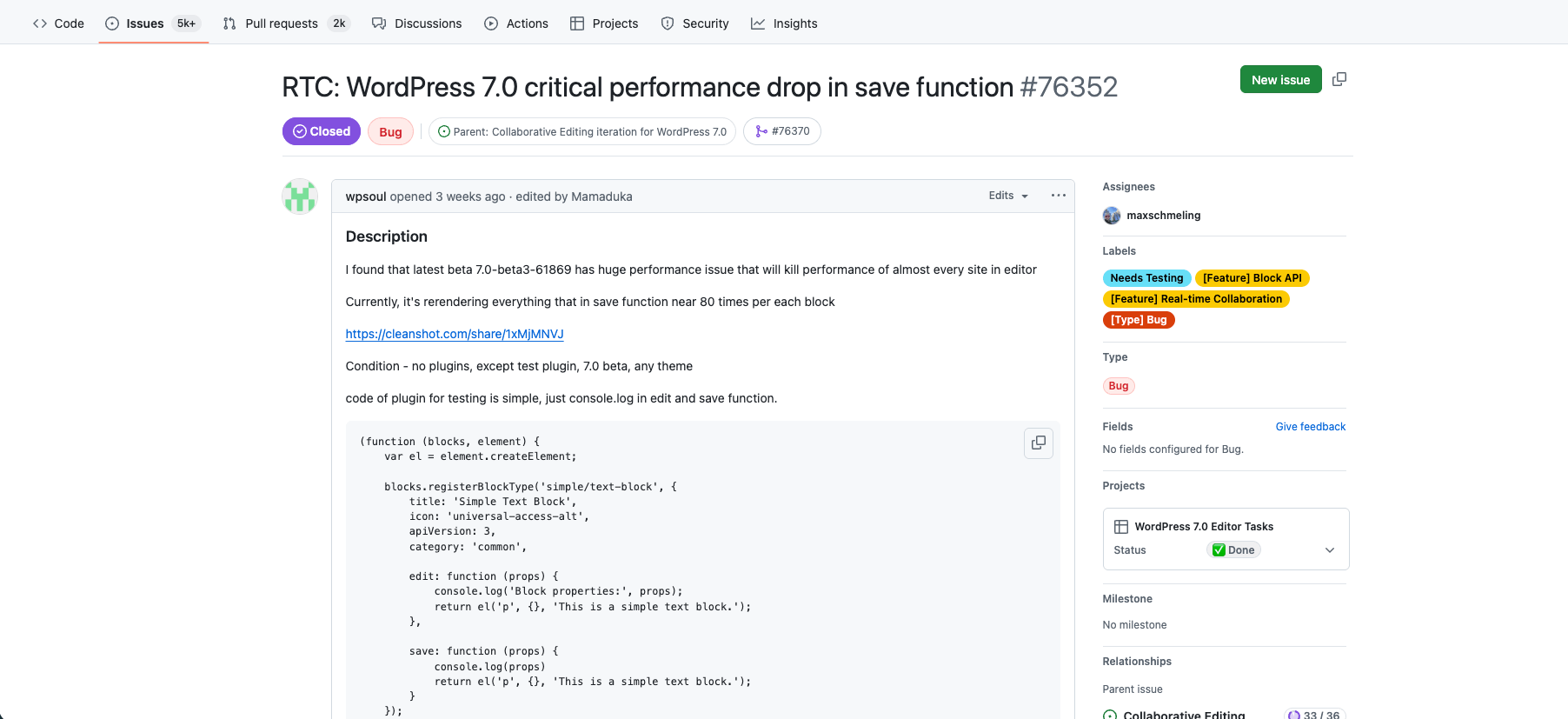Click the Collaborative Editing progress indicator
The height and width of the screenshot is (719, 1568).
pos(1315,714)
